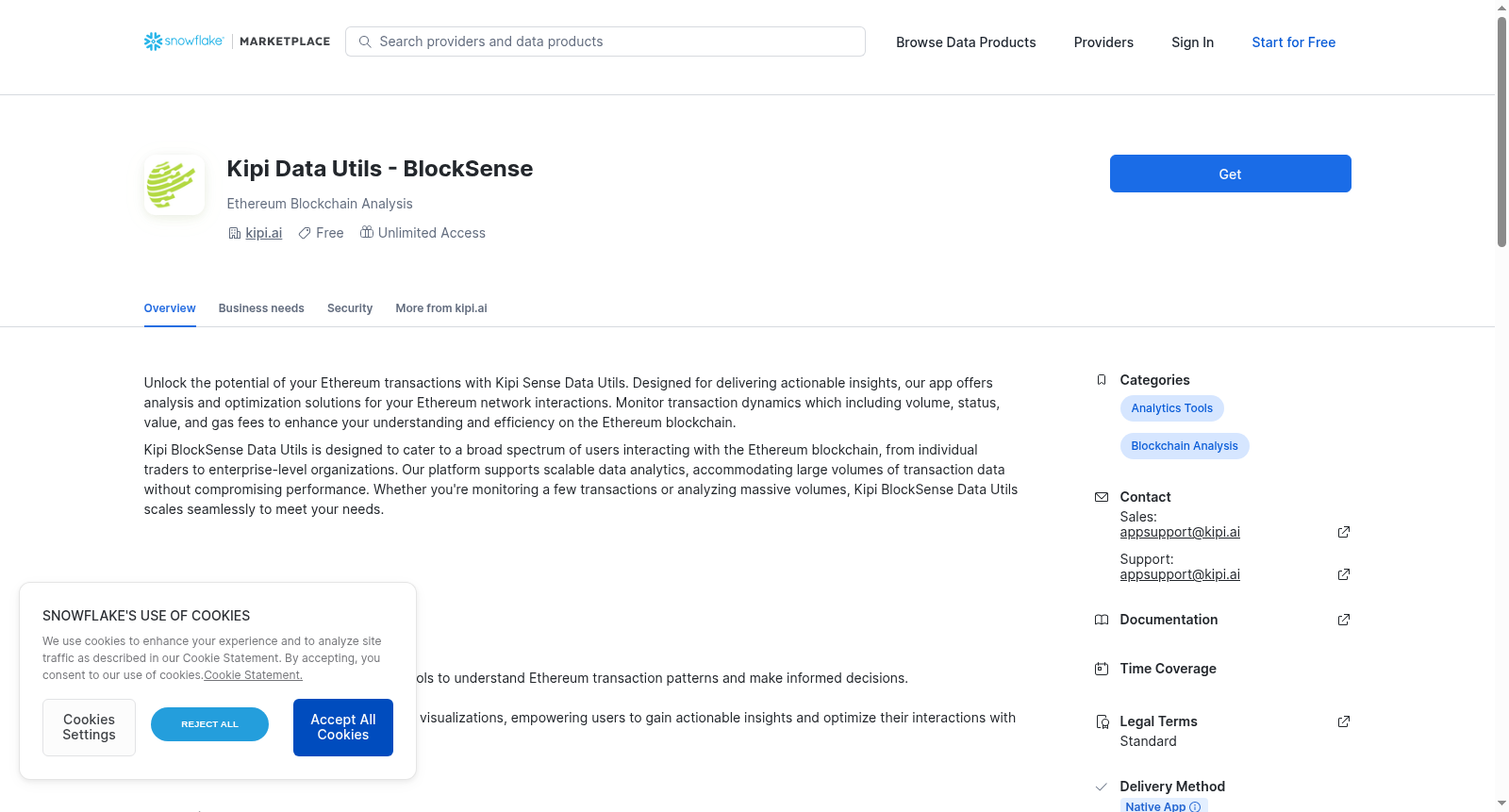This screenshot has width=1509, height=812.
Task: Click the Time Coverage heading
Action: 1168,669
